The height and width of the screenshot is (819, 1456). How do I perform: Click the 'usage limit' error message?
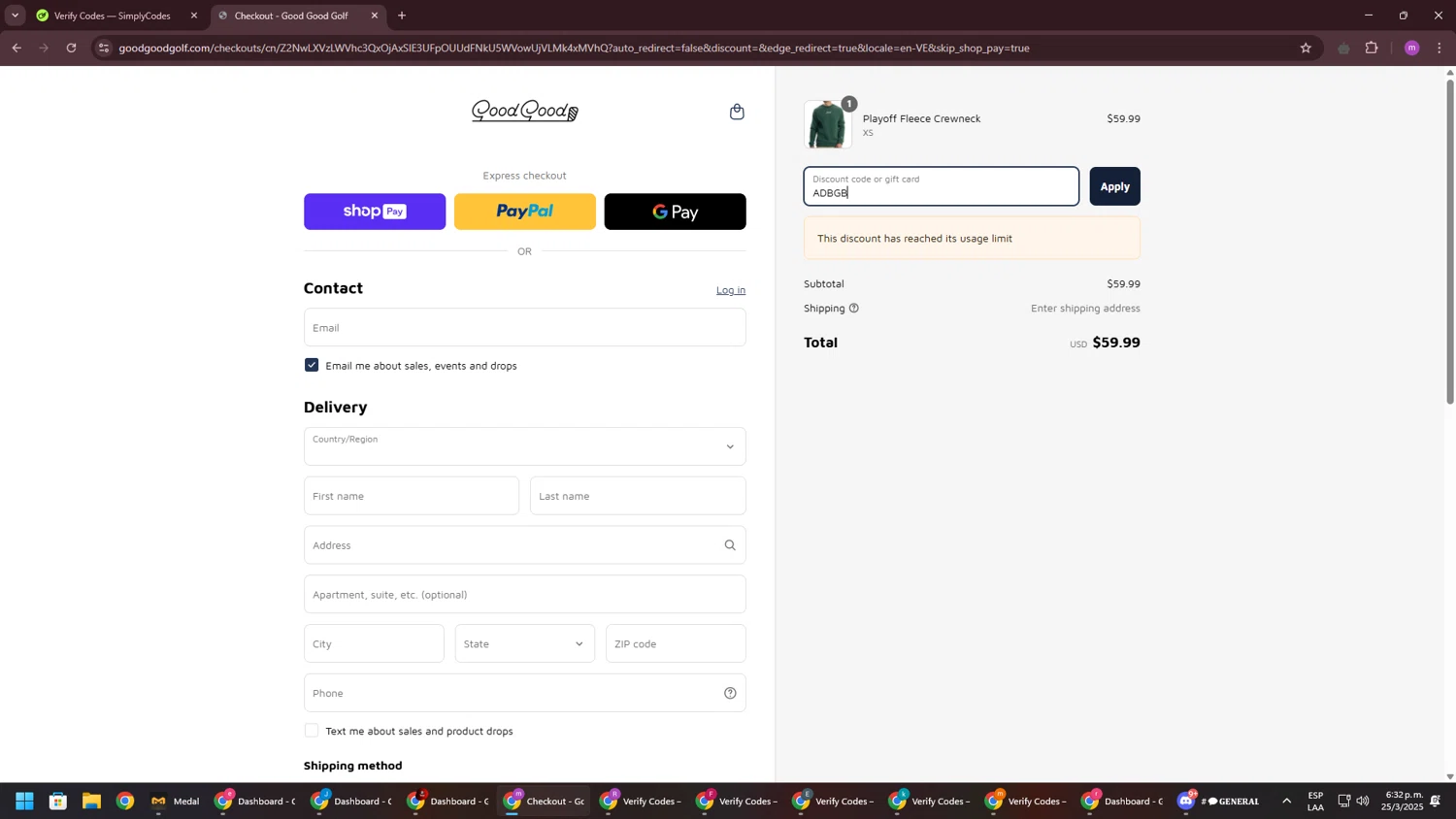point(972,238)
